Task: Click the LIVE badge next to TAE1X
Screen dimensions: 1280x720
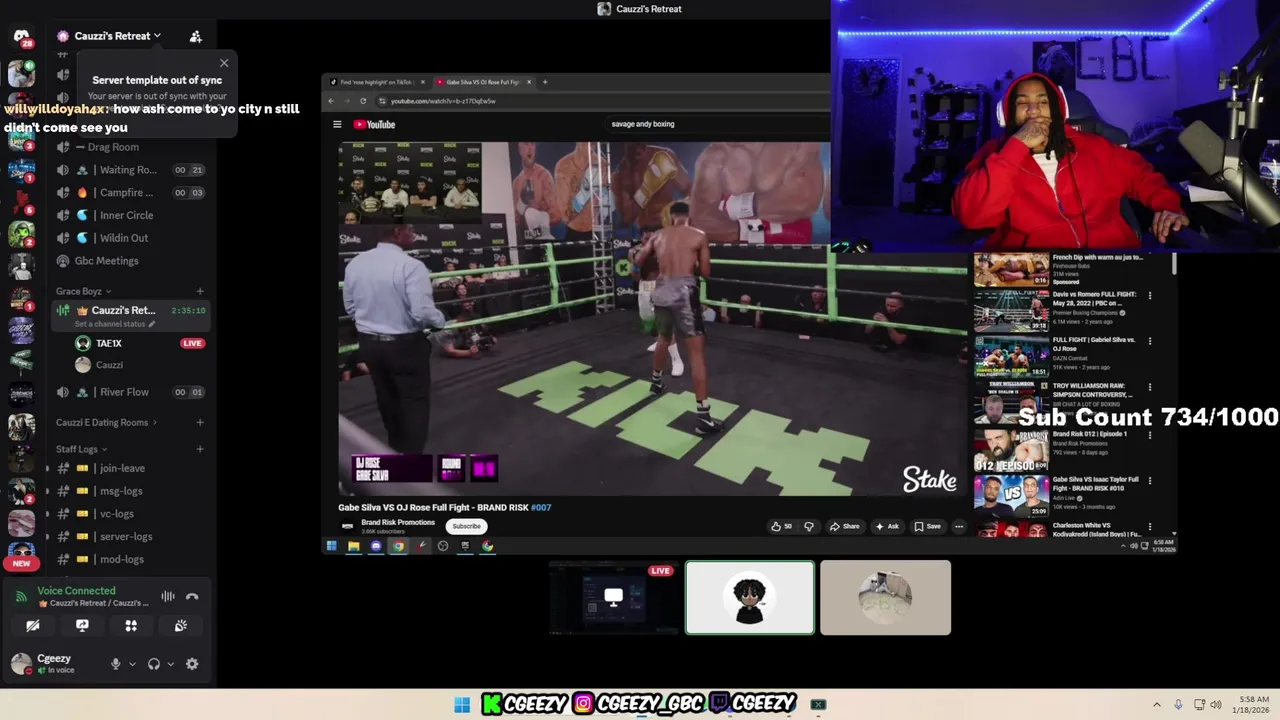Action: (x=192, y=343)
